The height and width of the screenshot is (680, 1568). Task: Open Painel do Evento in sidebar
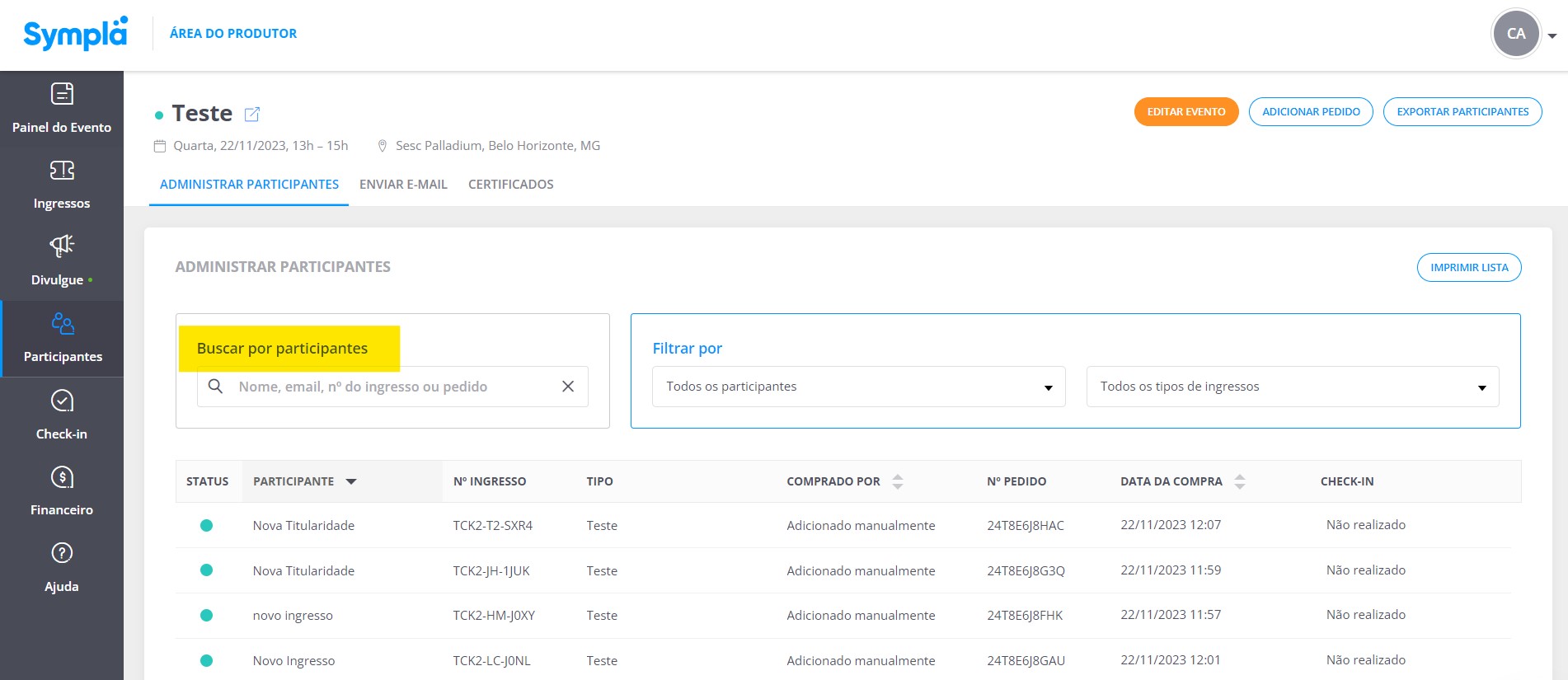[x=62, y=108]
